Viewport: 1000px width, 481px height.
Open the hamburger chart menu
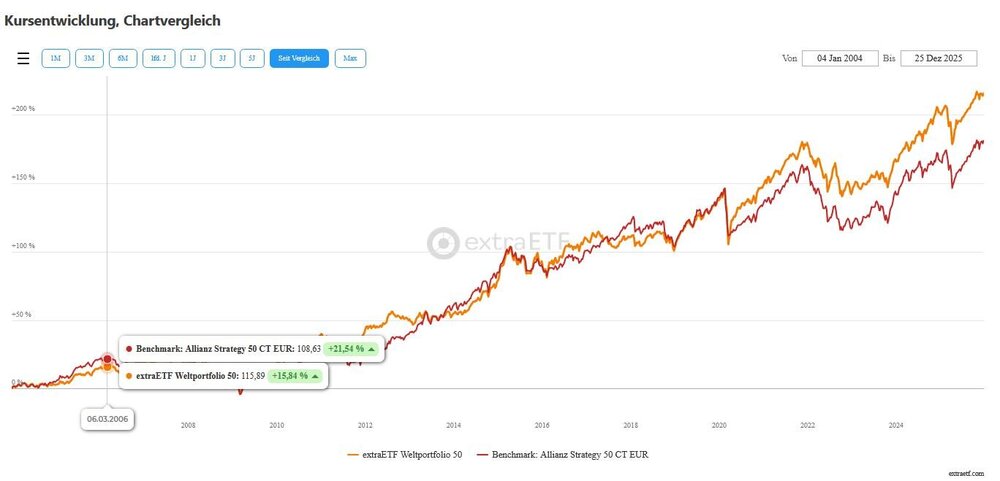[23, 59]
